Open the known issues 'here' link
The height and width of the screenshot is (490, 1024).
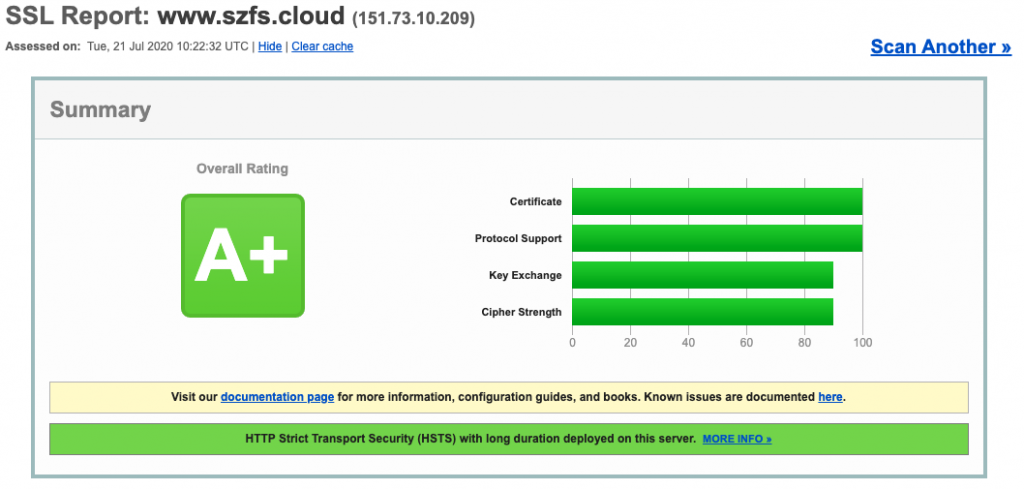(830, 397)
